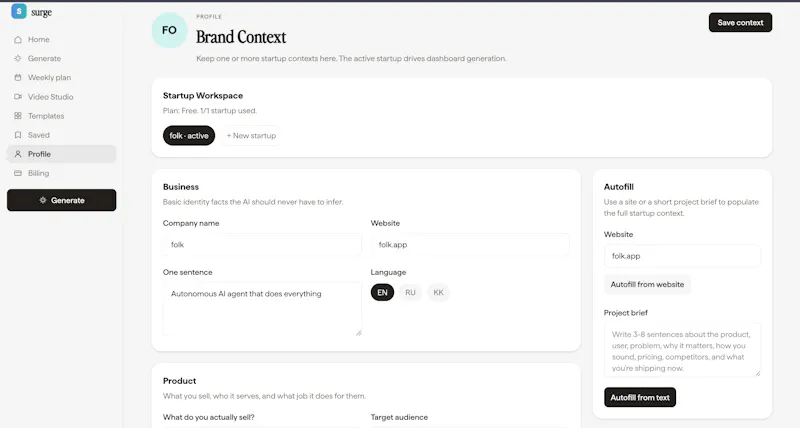Open the Templates section

pyautogui.click(x=61, y=116)
